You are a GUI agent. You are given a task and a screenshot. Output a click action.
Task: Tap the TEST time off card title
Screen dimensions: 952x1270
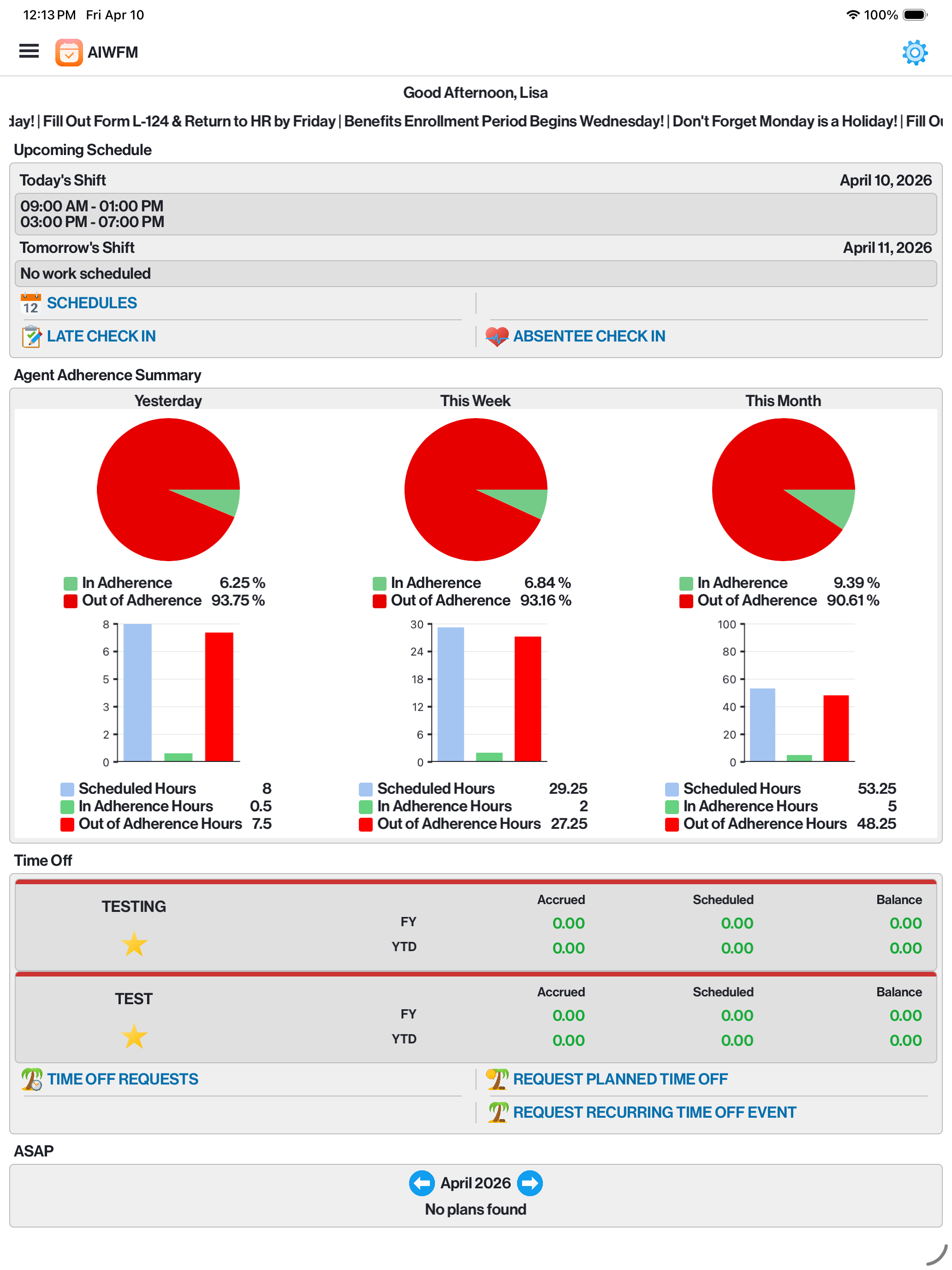coord(134,999)
